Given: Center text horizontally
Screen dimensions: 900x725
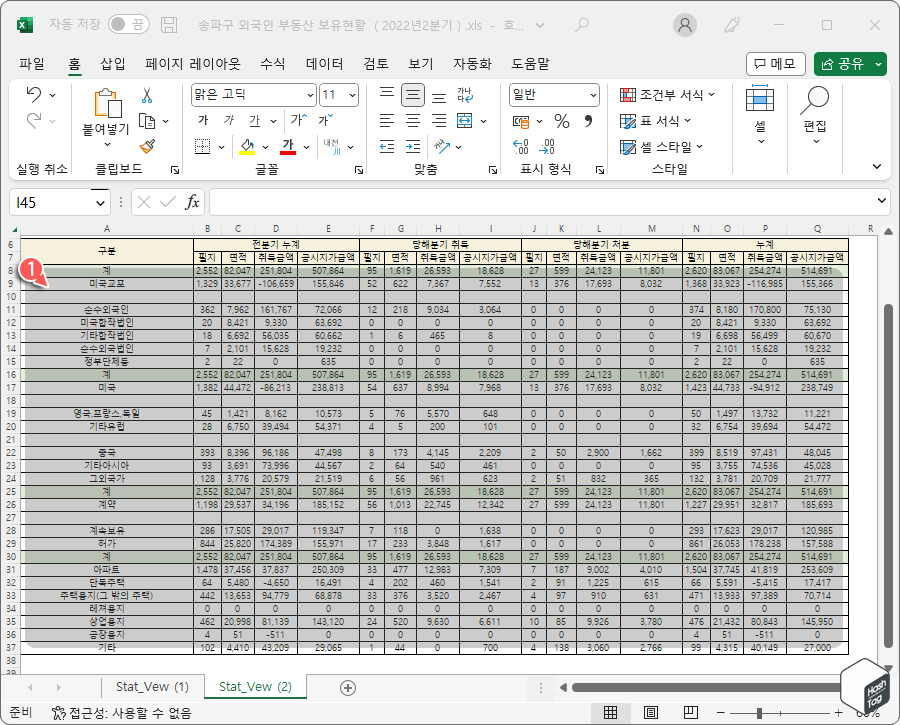Looking at the screenshot, I should (x=413, y=121).
